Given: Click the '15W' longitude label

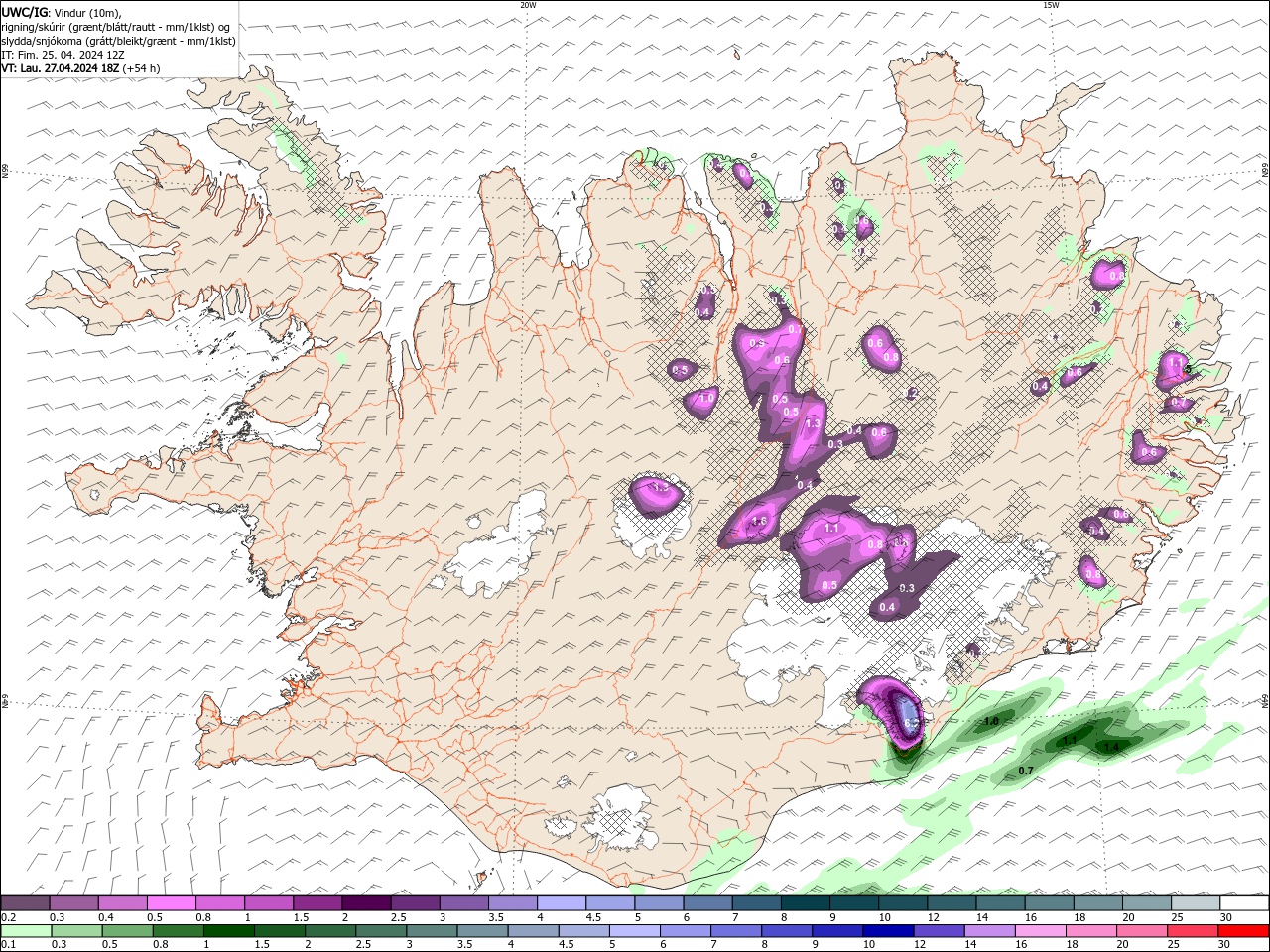Looking at the screenshot, I should (1051, 5).
